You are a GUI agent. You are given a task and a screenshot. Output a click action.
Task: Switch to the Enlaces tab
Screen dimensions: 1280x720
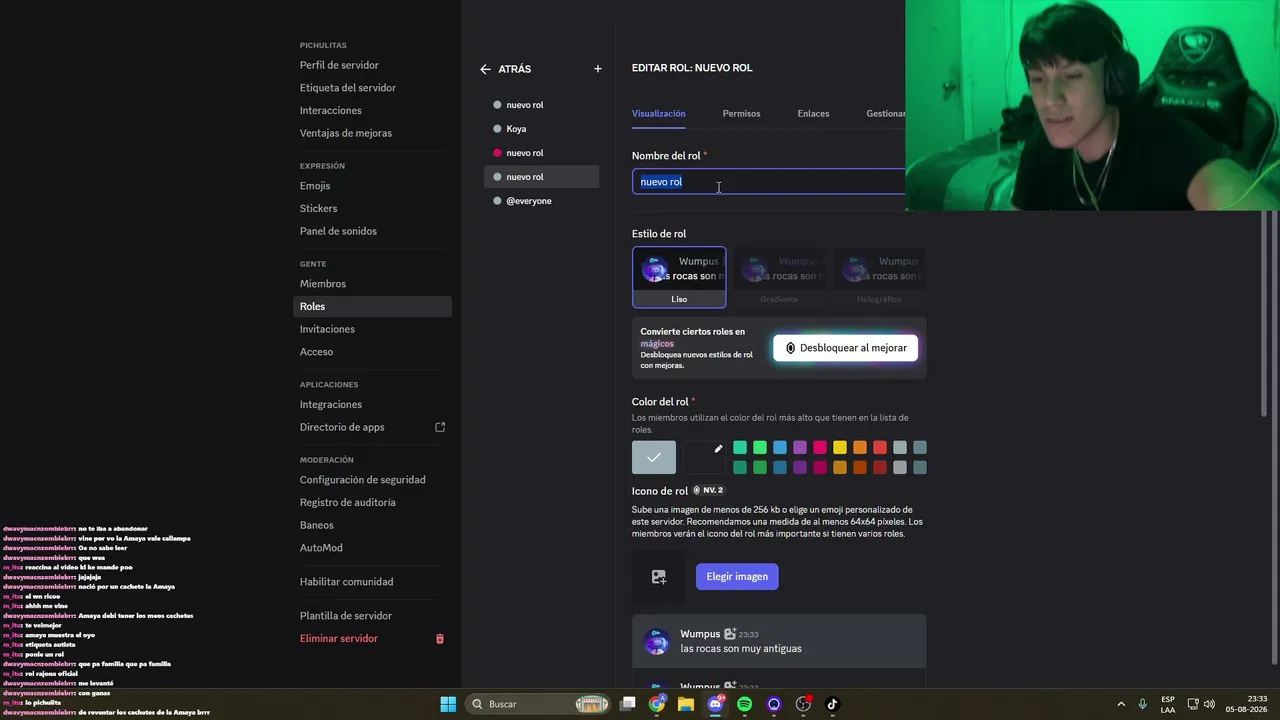click(x=813, y=114)
